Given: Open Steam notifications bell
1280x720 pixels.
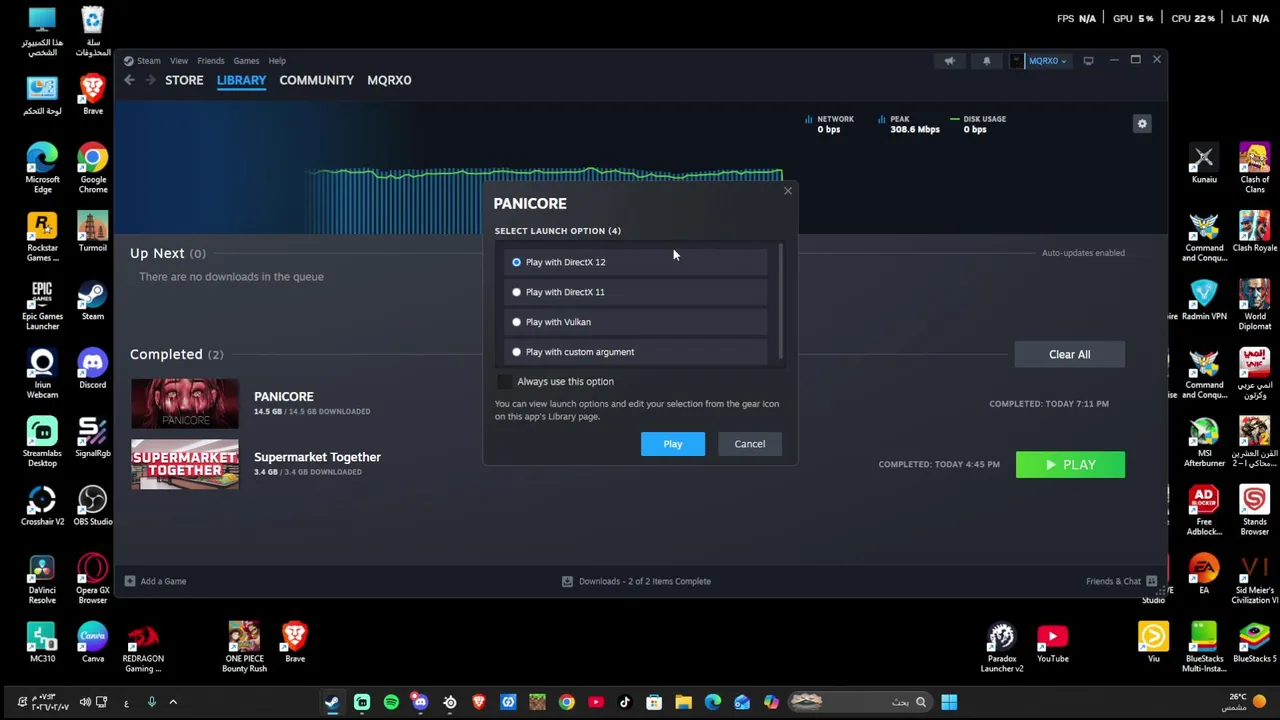Looking at the screenshot, I should point(986,61).
